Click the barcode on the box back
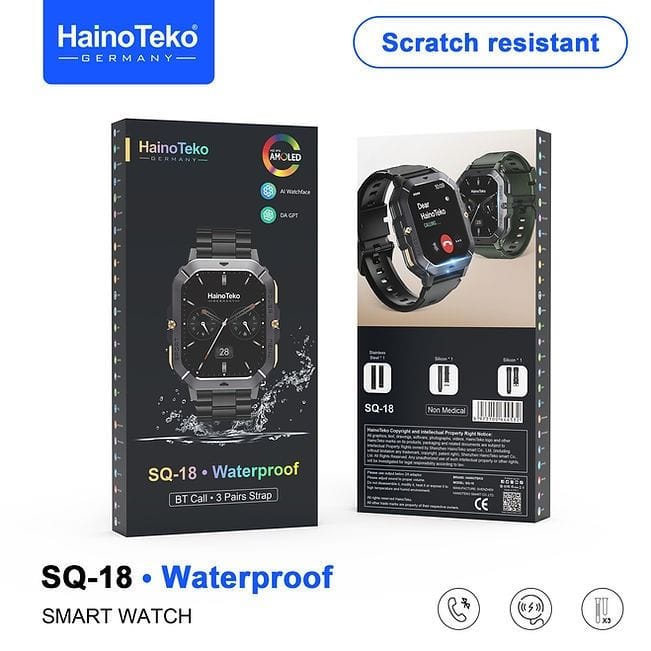 point(497,412)
